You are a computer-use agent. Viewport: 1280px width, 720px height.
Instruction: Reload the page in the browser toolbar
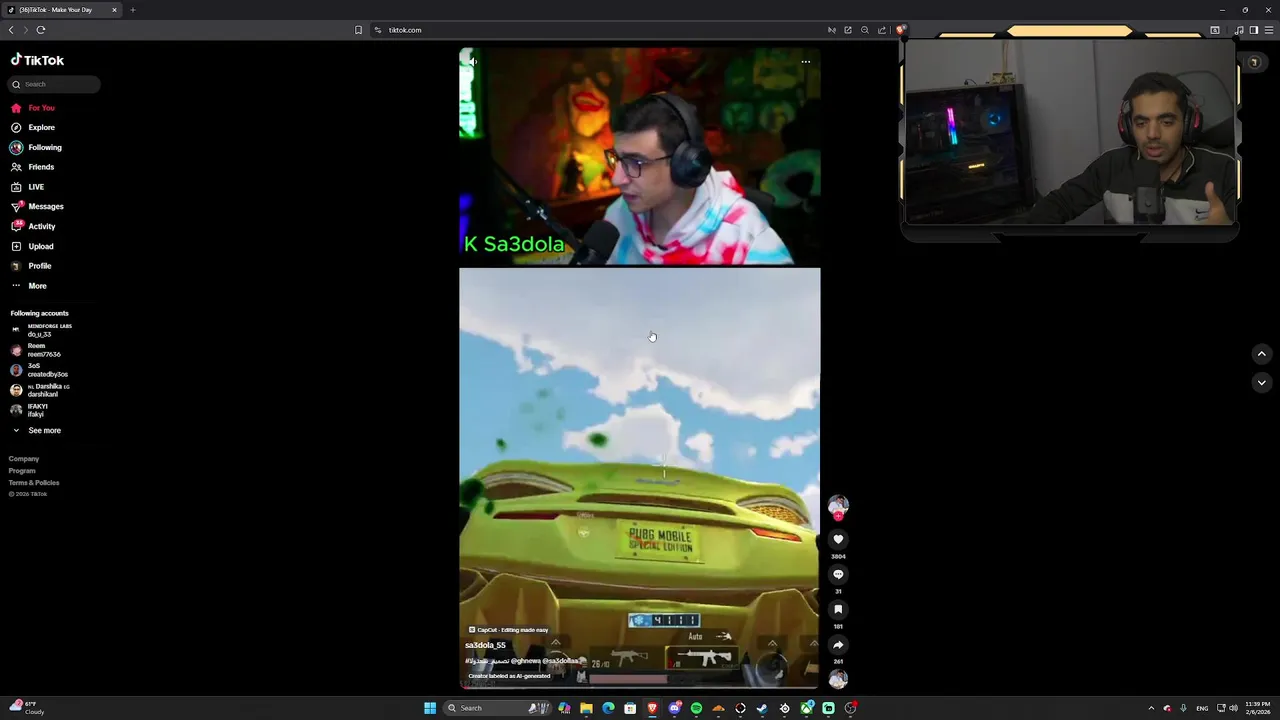pos(41,30)
